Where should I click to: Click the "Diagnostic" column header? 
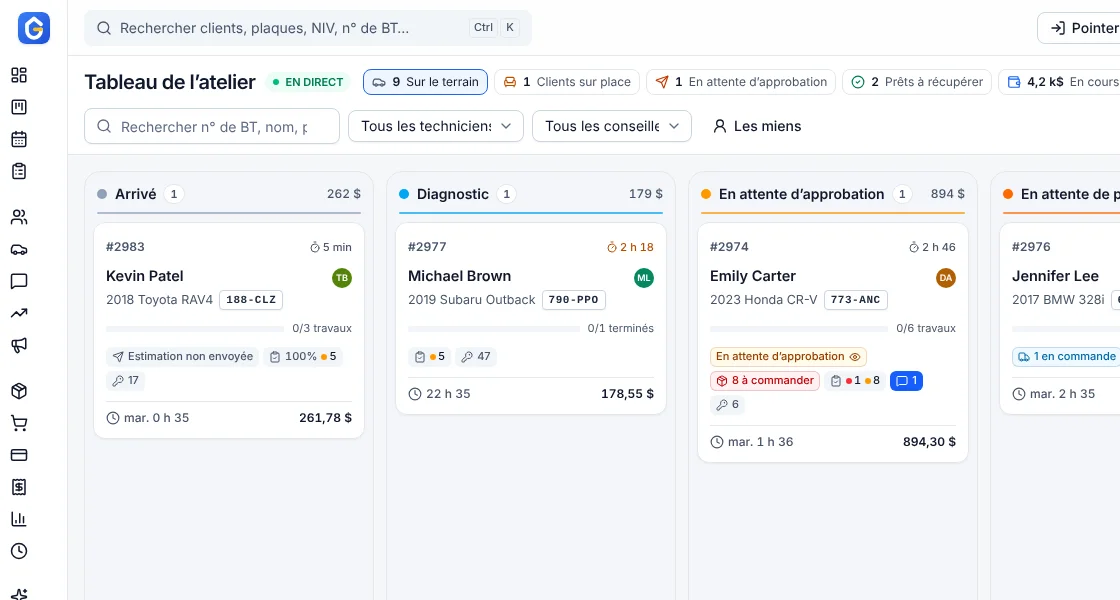pyautogui.click(x=531, y=194)
